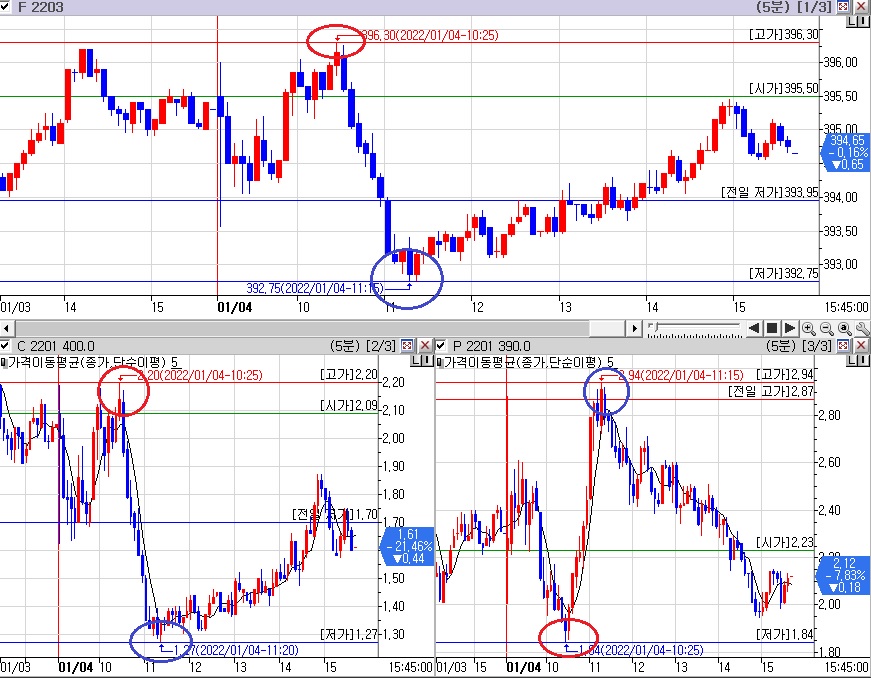
Task: Toggle the F 2203 chart checkbox
Action: pos(4,7)
